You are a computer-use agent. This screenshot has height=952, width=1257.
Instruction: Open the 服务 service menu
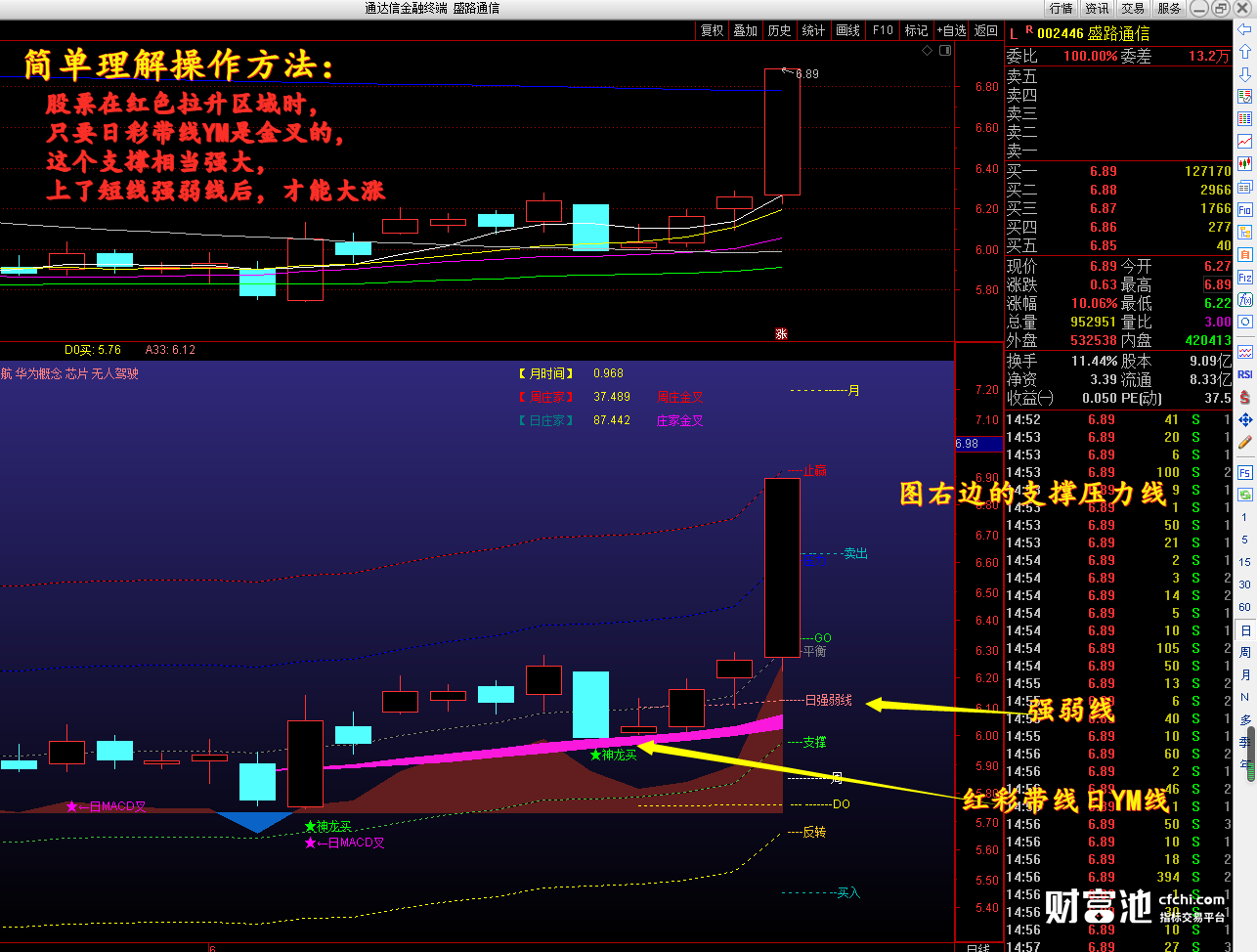[x=1169, y=8]
